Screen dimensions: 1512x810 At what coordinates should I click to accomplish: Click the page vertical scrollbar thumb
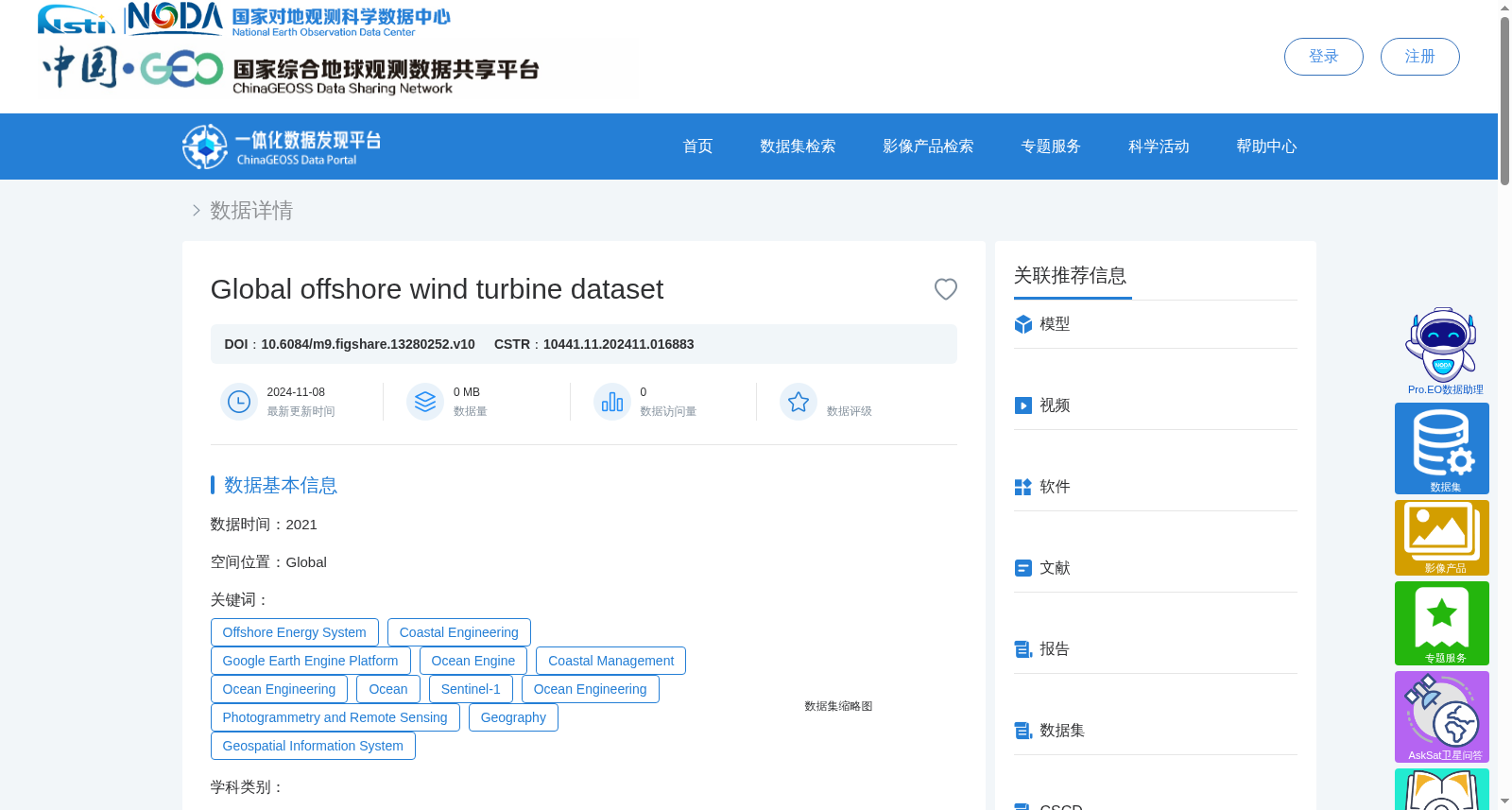click(x=1504, y=99)
